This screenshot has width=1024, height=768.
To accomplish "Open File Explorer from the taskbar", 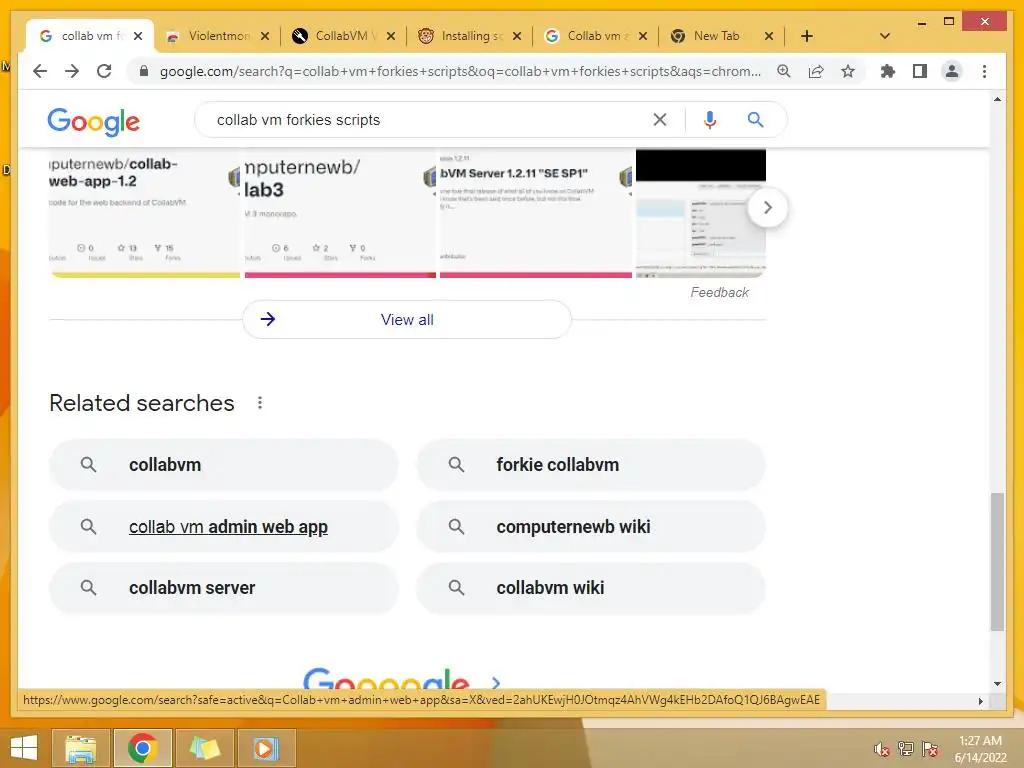I will point(80,748).
